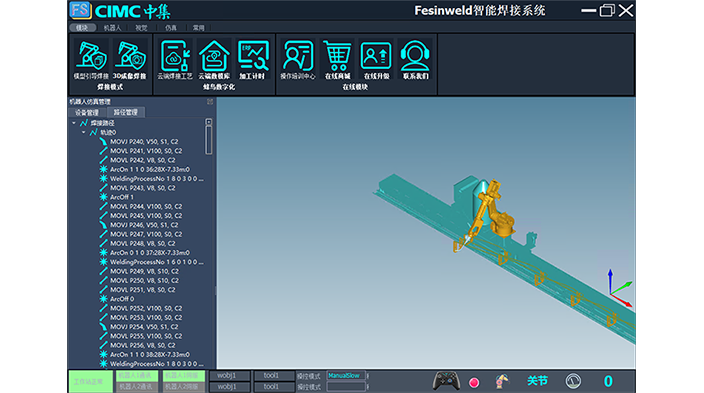The width and height of the screenshot is (704, 393).
Task: Select MOVL P243, V8, S0, C2 row
Action: coord(143,188)
